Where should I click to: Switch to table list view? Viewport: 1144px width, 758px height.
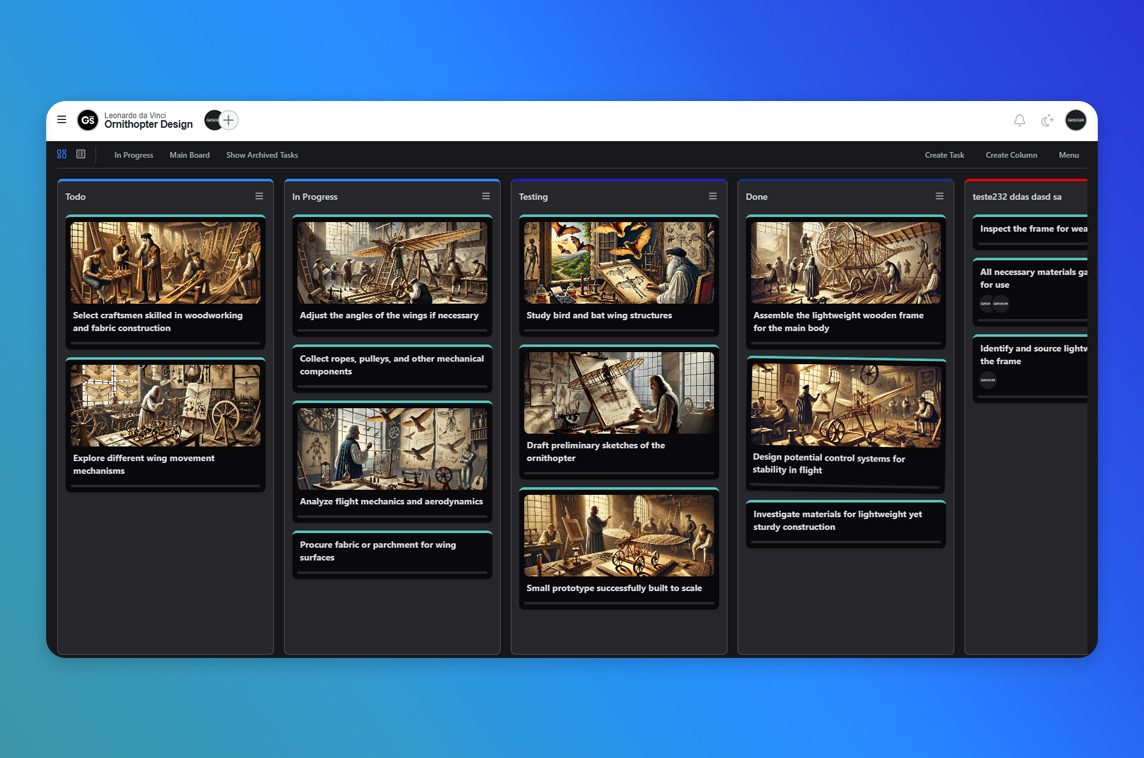[x=81, y=155]
